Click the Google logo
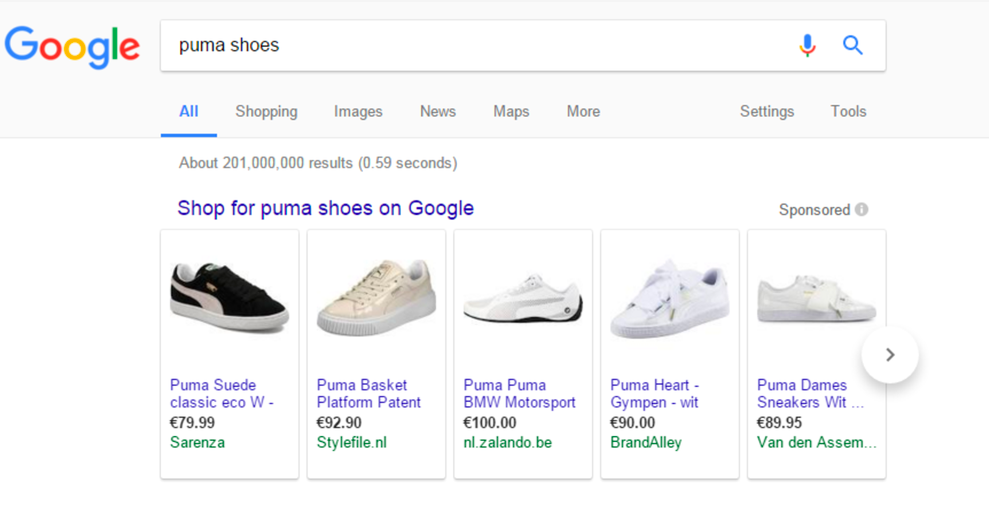Screen dimensions: 989x505 point(72,47)
